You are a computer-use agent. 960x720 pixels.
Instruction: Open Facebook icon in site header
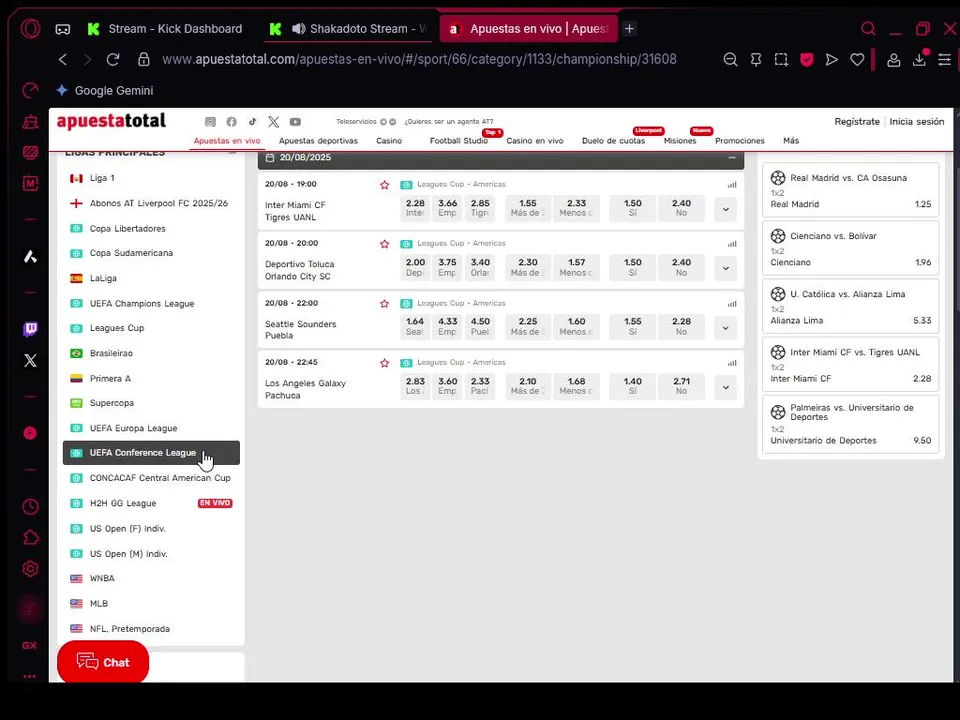tap(231, 122)
